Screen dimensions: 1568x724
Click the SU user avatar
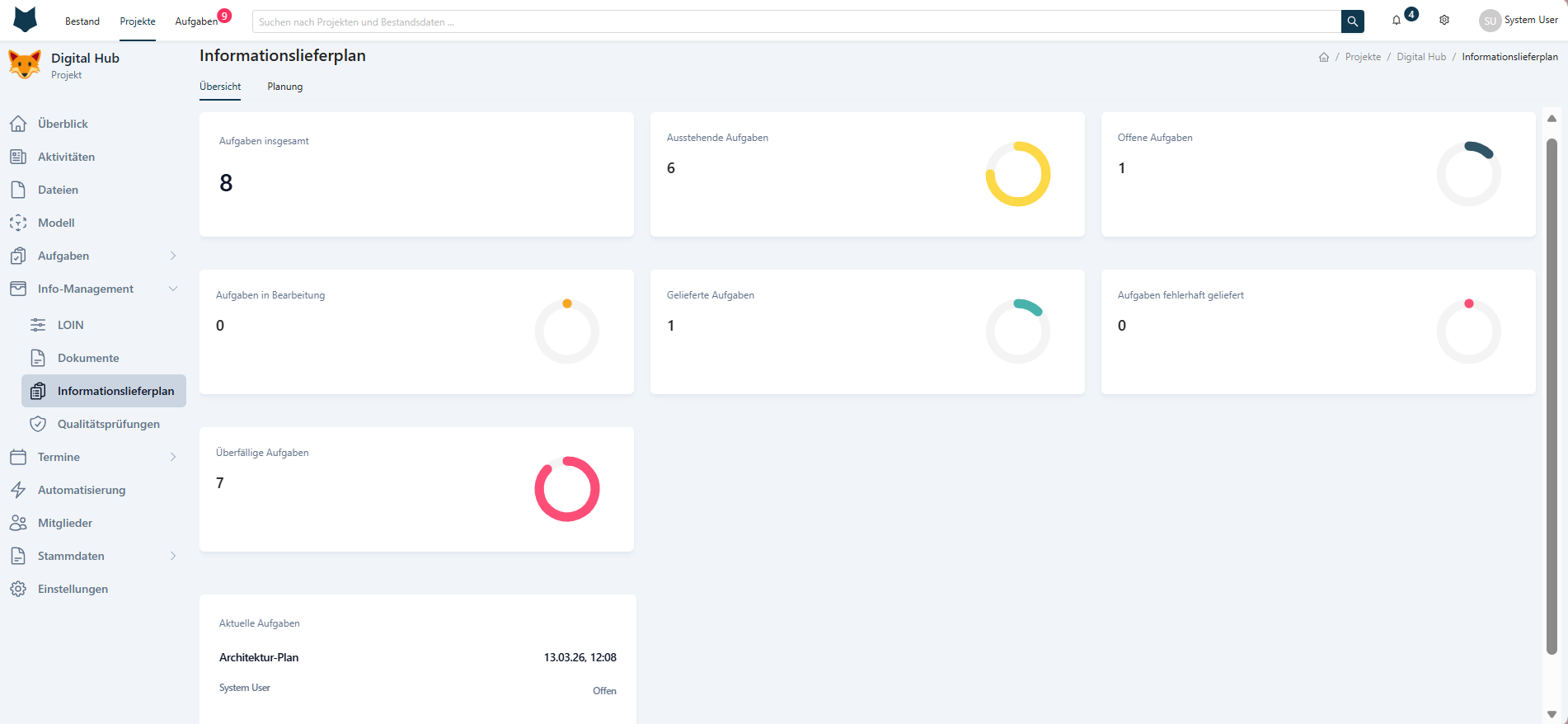point(1490,21)
